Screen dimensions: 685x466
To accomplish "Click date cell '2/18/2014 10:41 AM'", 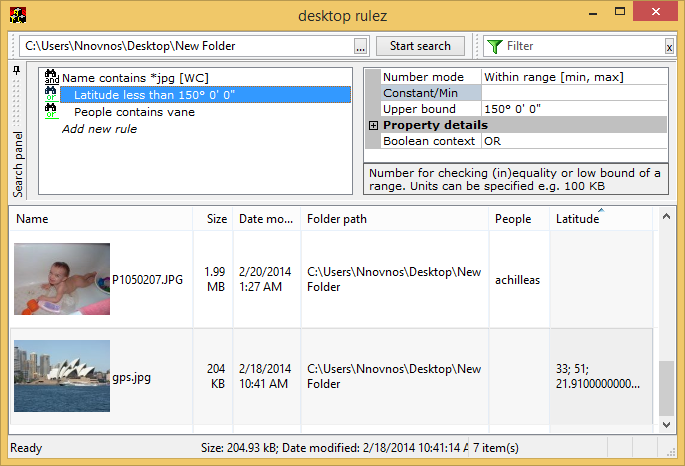I will pyautogui.click(x=265, y=376).
